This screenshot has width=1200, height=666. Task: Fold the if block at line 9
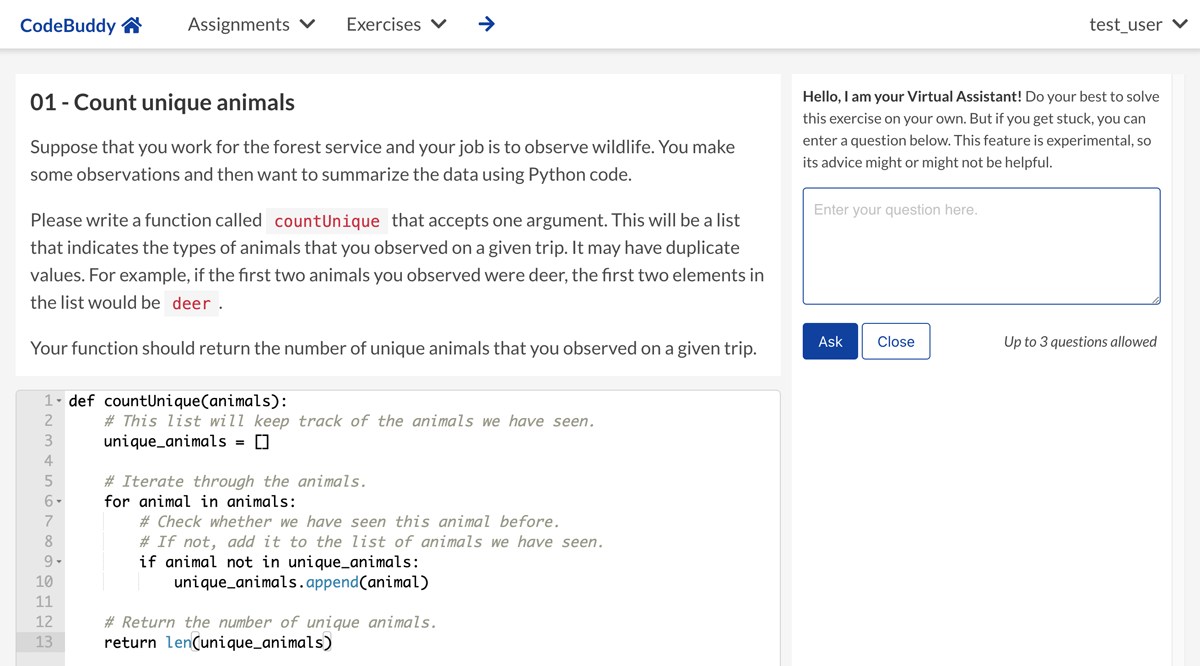pyautogui.click(x=59, y=562)
